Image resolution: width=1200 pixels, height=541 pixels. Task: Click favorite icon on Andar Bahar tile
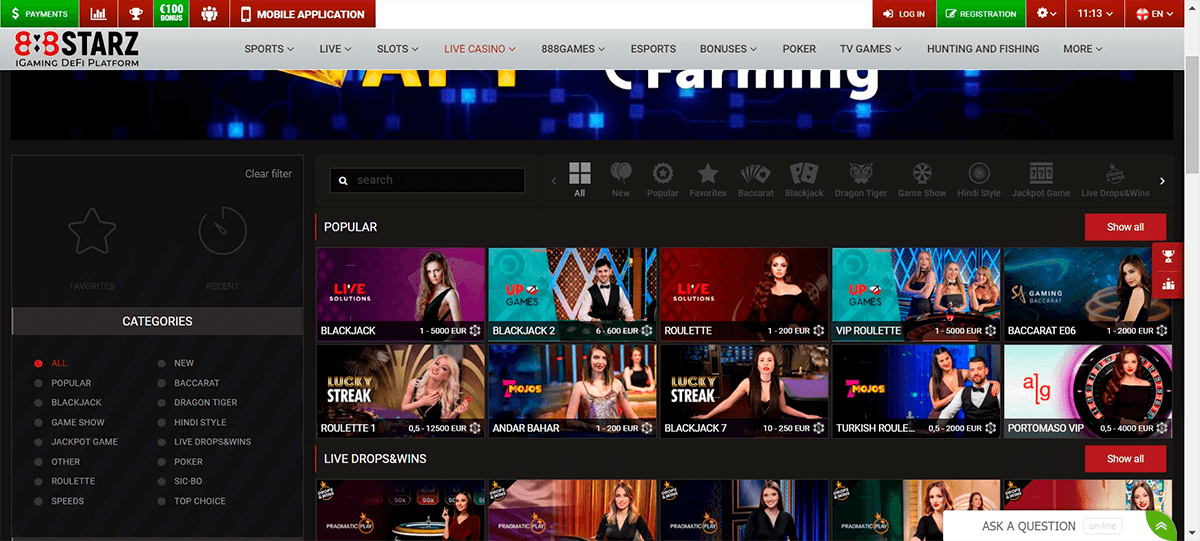(647, 428)
